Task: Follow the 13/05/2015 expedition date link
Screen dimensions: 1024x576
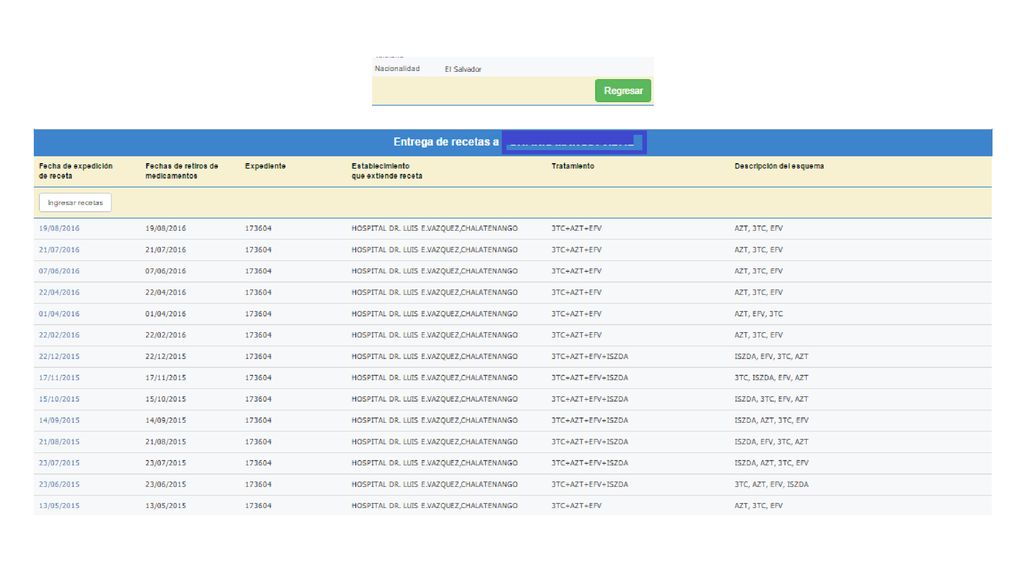Action: [x=59, y=506]
